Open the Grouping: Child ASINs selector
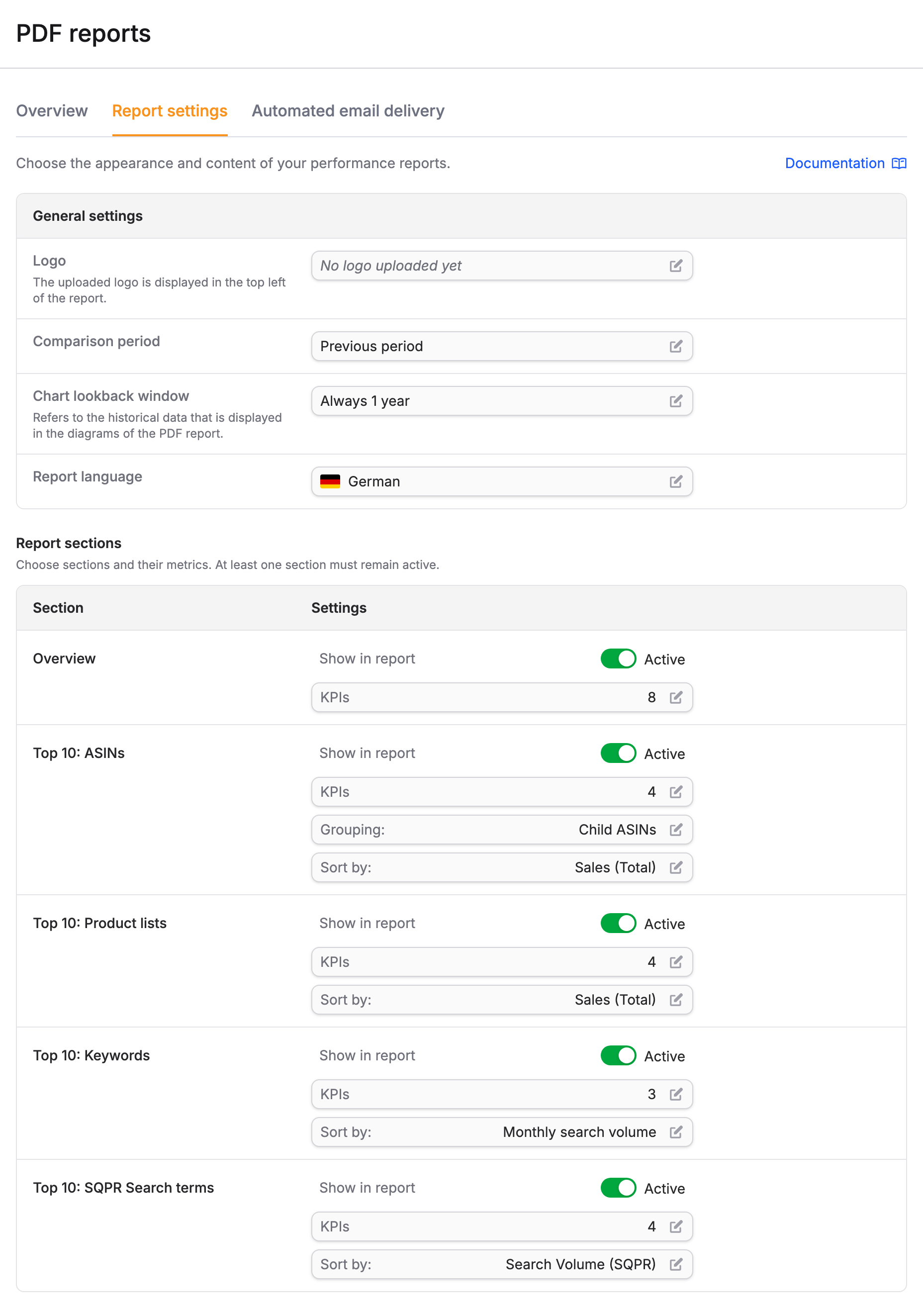Viewport: 923px width, 1316px height. 502,830
